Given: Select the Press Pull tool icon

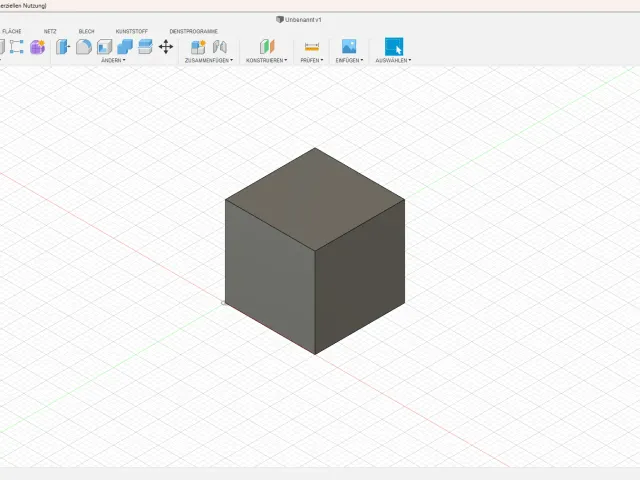Looking at the screenshot, I should (x=63, y=47).
